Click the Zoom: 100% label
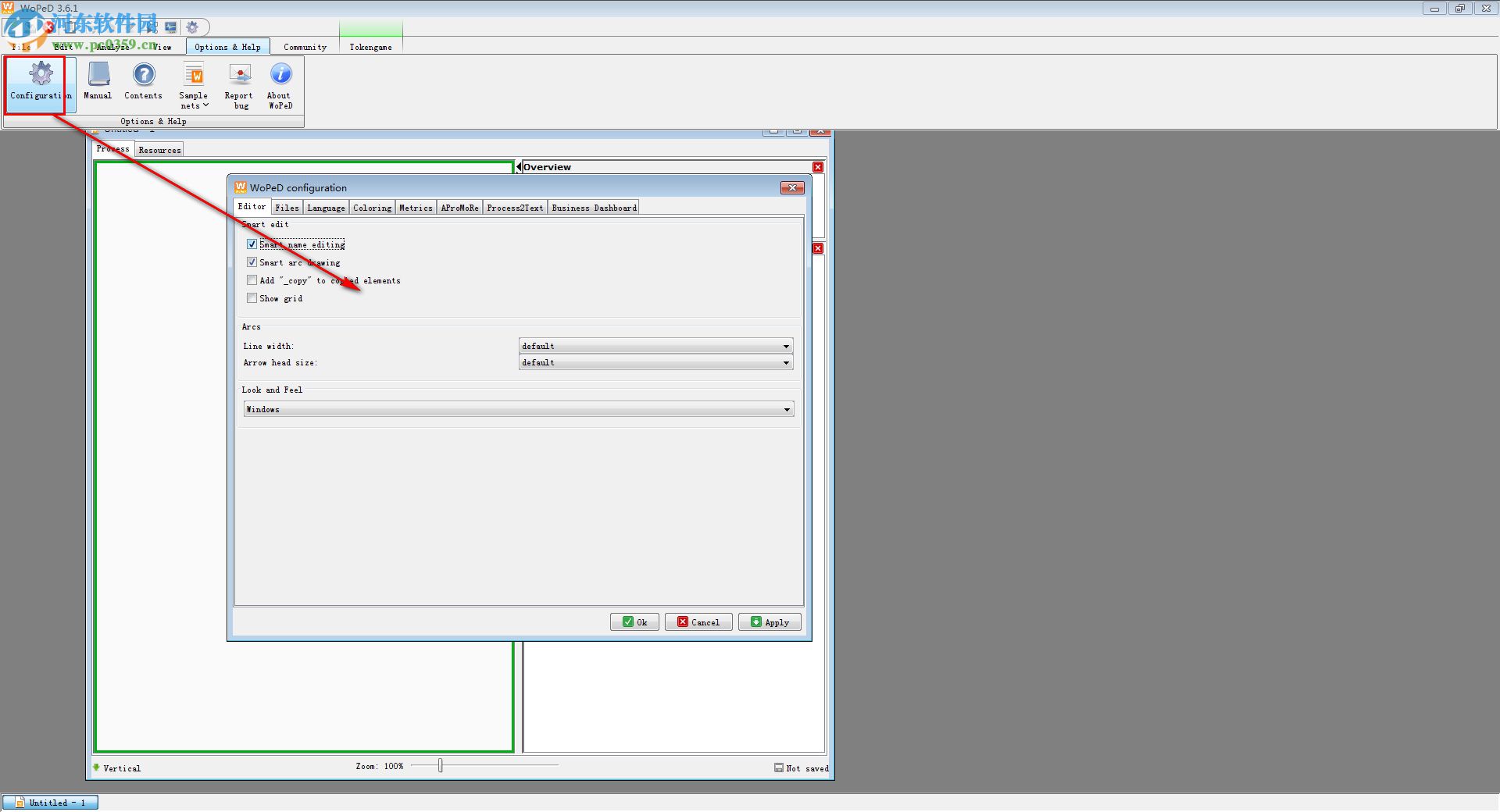The width and height of the screenshot is (1500, 812). pos(380,767)
